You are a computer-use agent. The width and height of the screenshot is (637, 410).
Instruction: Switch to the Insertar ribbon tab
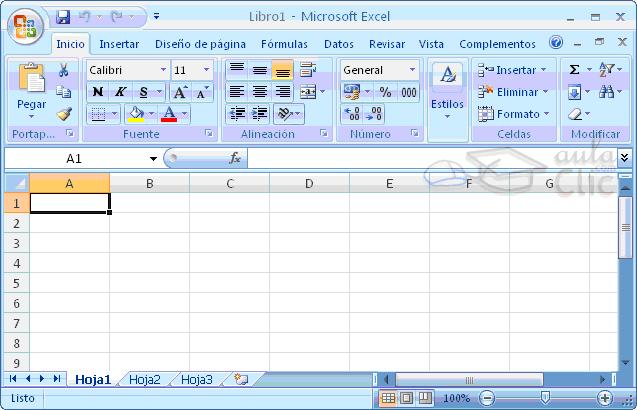(119, 44)
